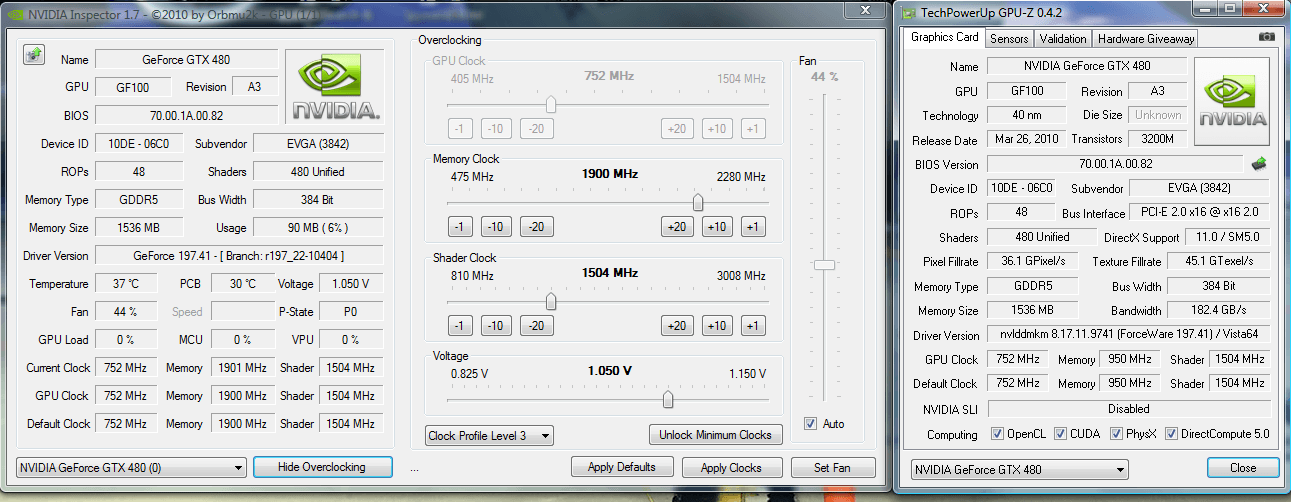
Task: Click the Current Clock Memory value 1901 MHz
Action: [241, 367]
